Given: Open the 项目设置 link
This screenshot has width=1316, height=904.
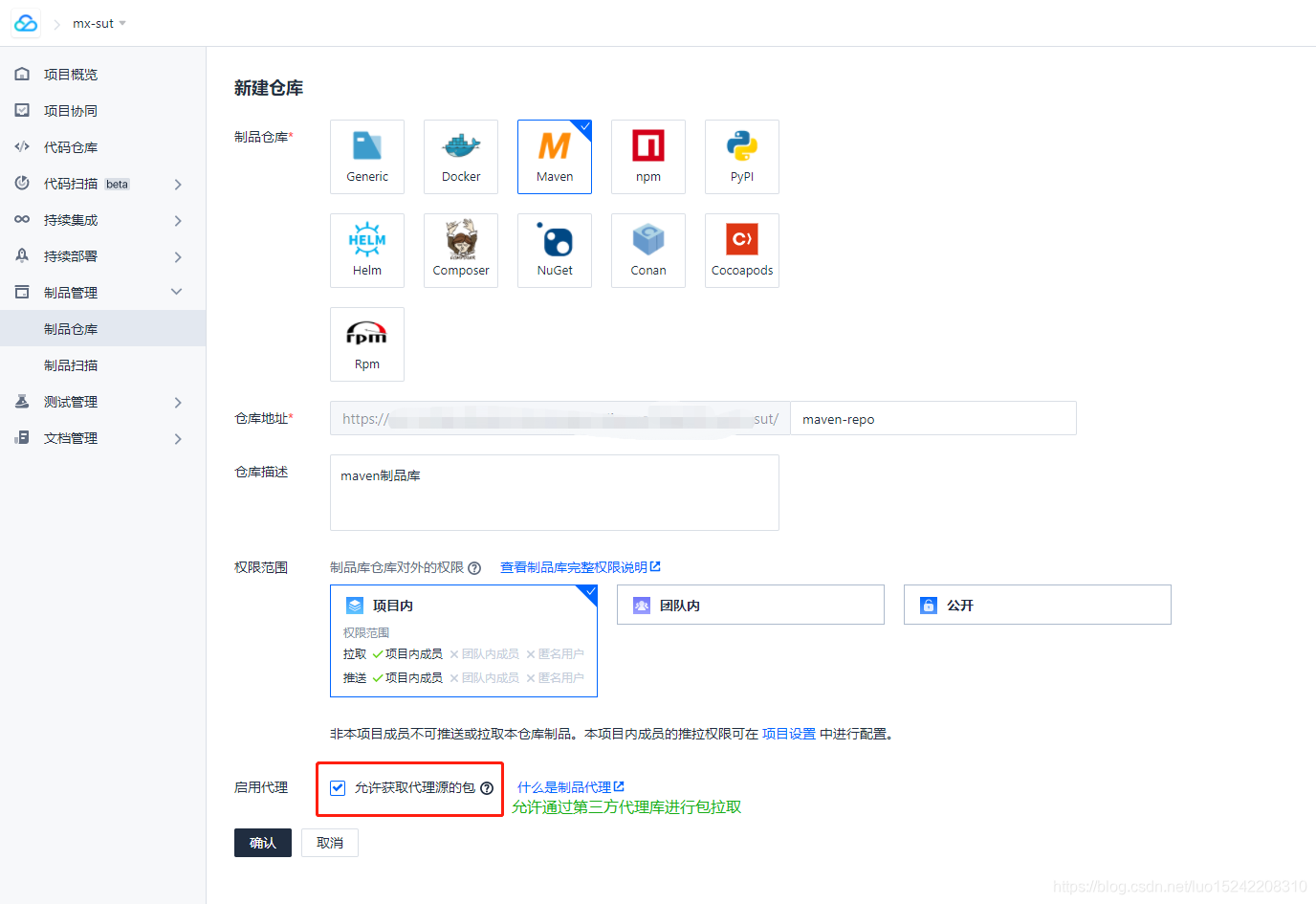Looking at the screenshot, I should [789, 734].
